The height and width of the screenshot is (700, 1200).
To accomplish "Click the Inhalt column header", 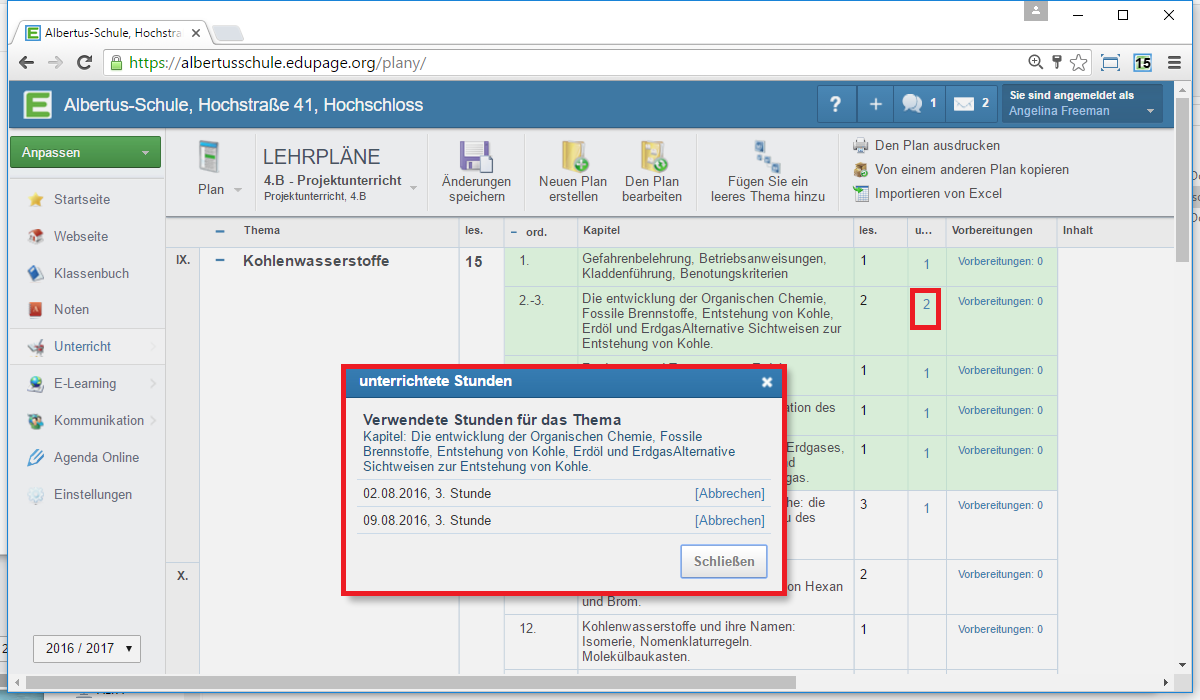I will coord(1078,231).
